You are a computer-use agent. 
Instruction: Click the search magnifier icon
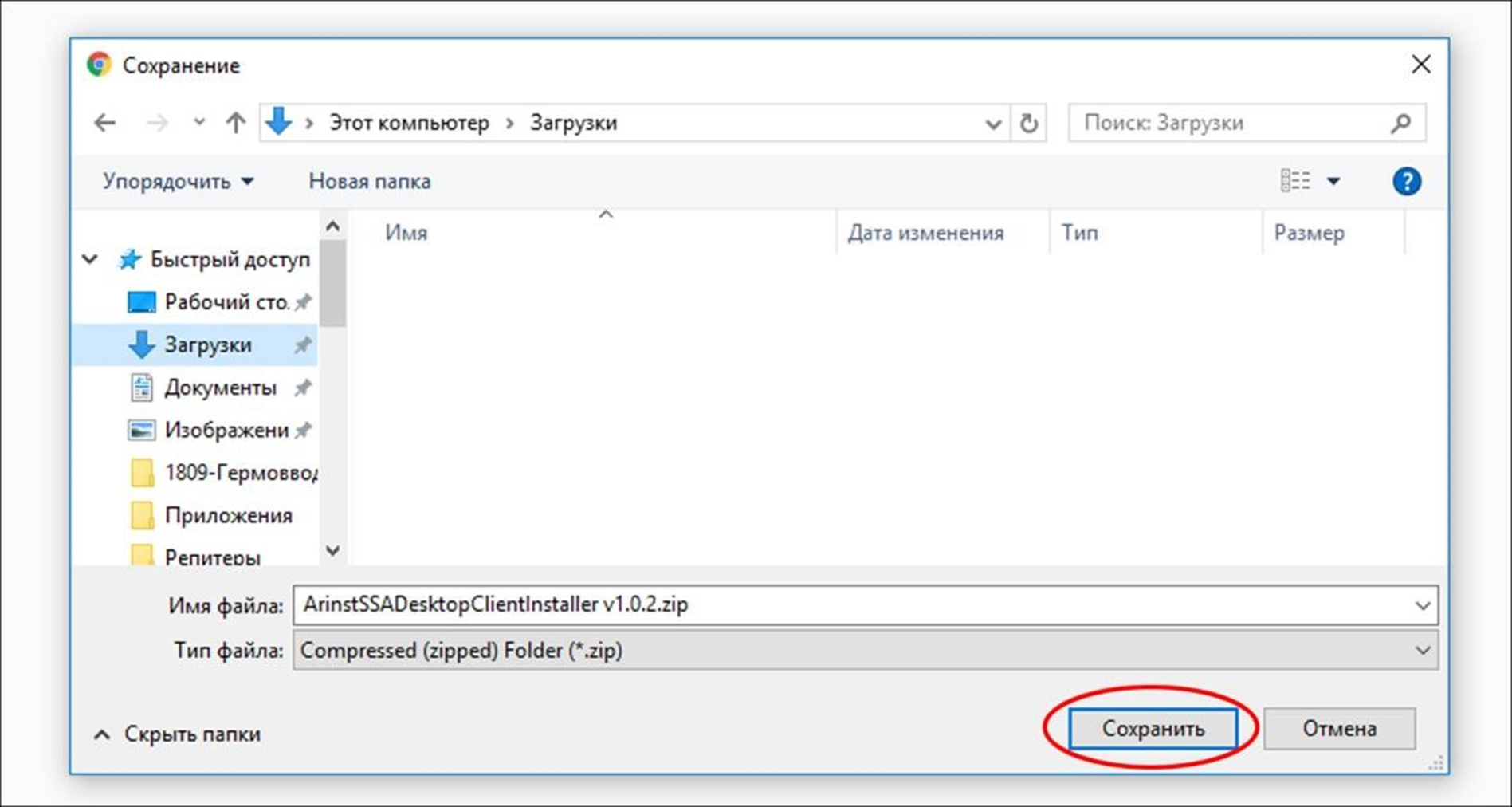pyautogui.click(x=1400, y=124)
